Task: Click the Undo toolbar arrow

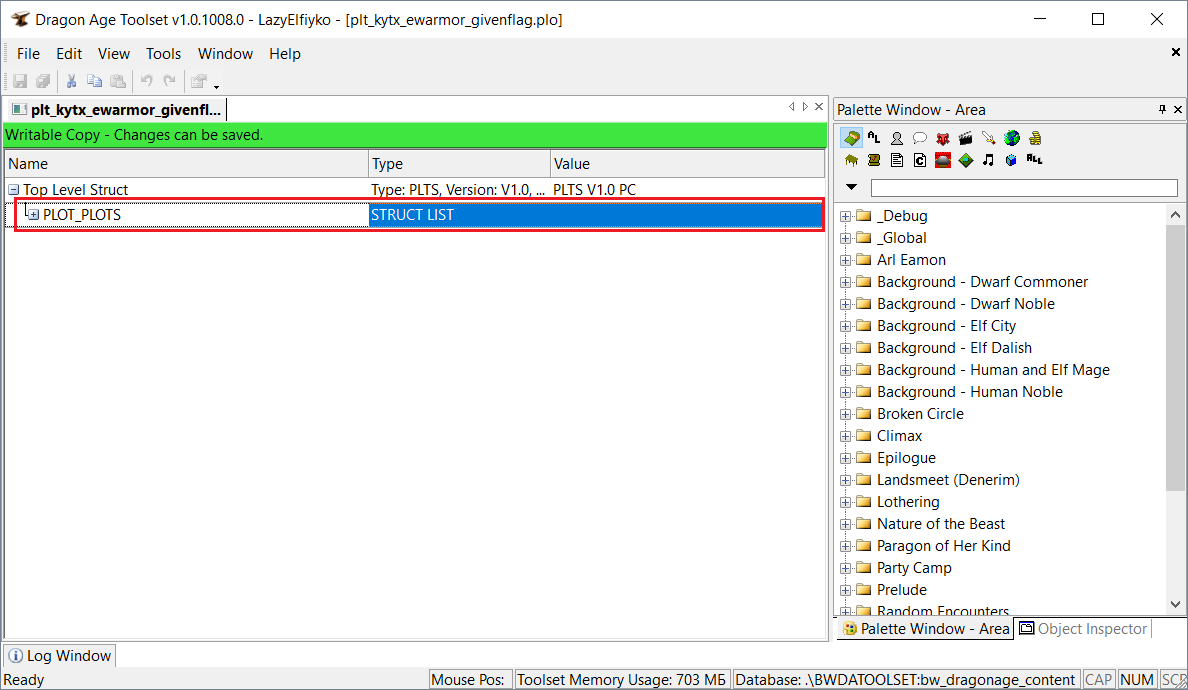Action: 147,81
